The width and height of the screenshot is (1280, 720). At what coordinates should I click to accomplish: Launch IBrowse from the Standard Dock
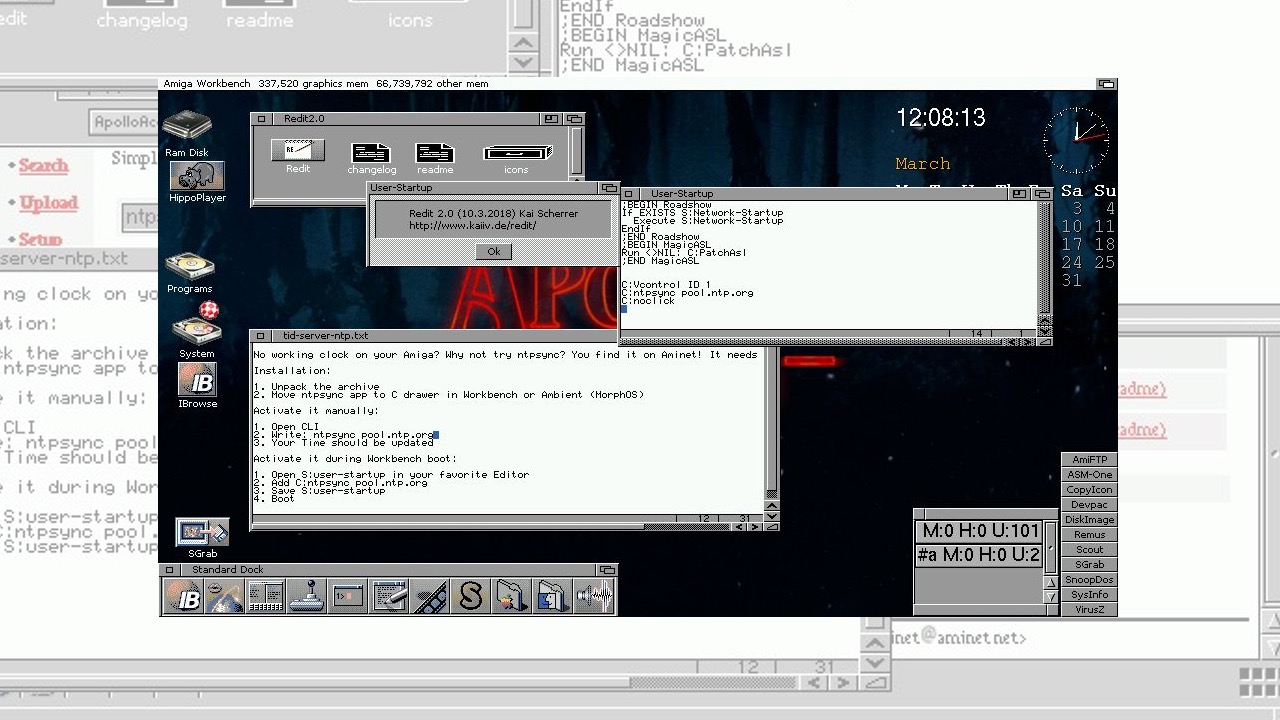183,597
